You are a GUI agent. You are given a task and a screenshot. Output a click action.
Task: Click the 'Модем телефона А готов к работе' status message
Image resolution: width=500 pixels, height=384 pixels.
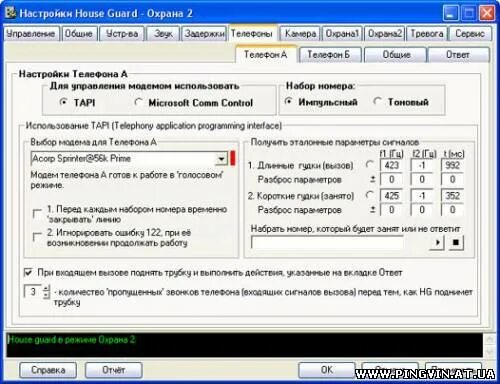pos(127,180)
